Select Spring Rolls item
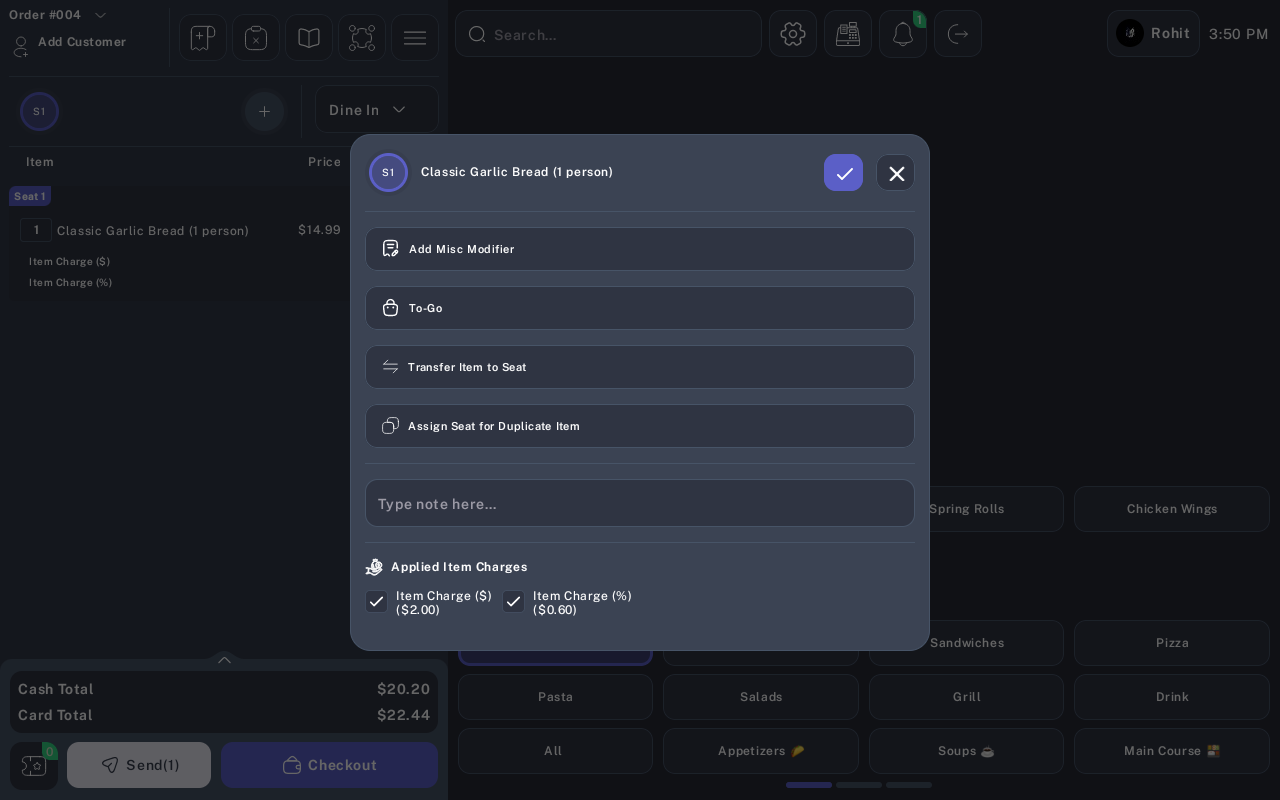The image size is (1280, 800). point(966,509)
